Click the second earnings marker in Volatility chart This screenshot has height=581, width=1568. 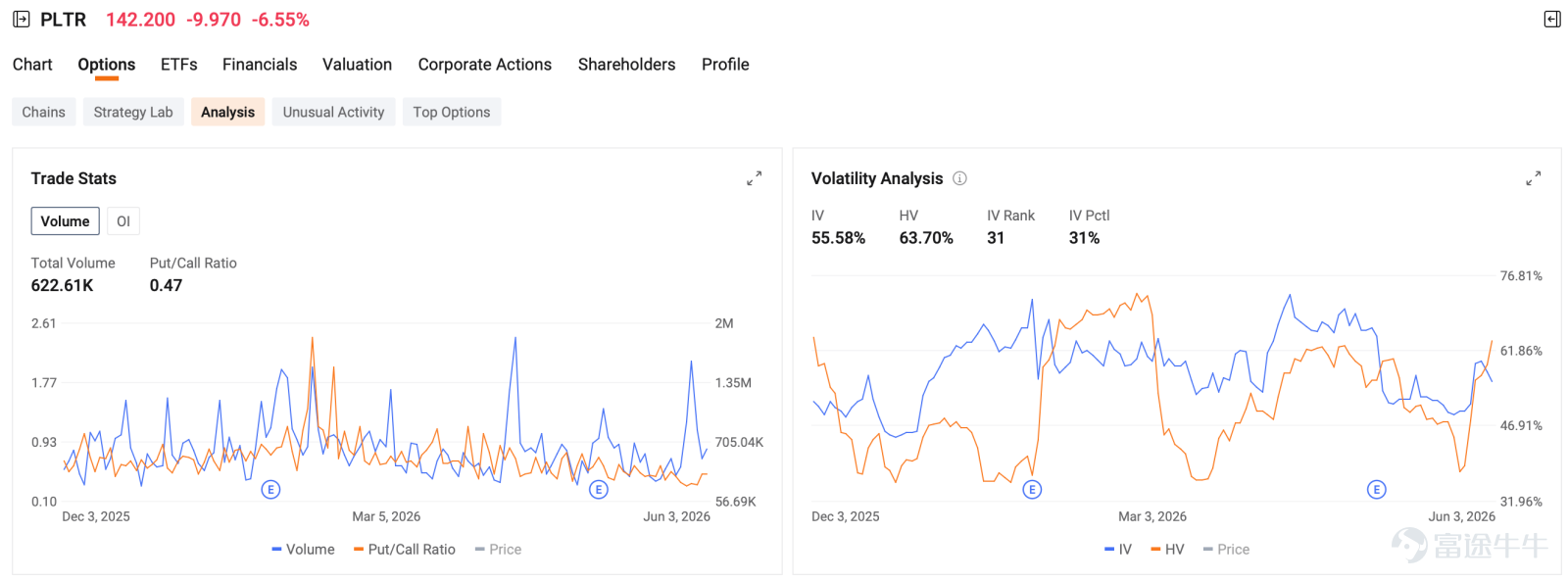1377,489
